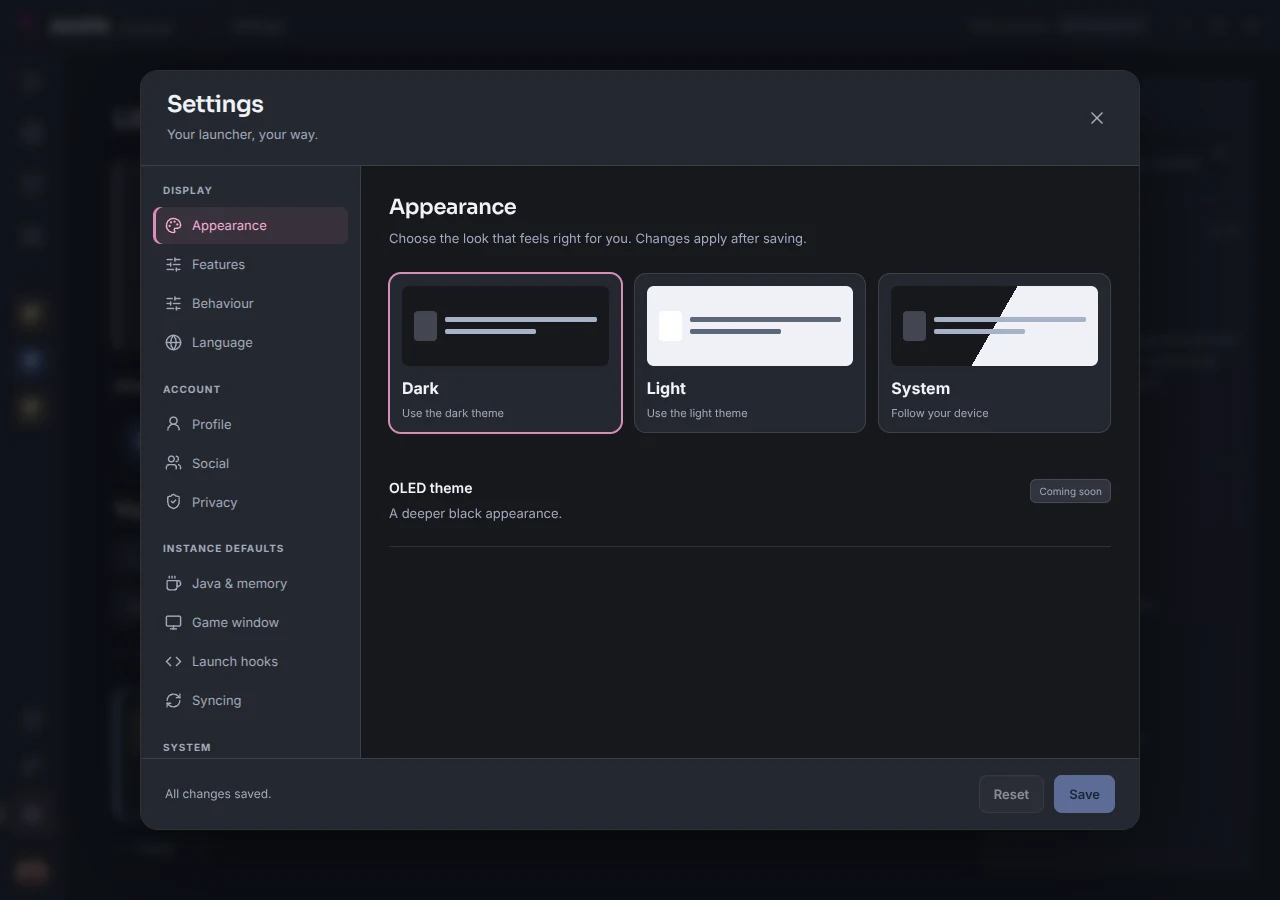Viewport: 1280px width, 900px height.
Task: Click the DISPLAY section header
Action: [x=187, y=191]
